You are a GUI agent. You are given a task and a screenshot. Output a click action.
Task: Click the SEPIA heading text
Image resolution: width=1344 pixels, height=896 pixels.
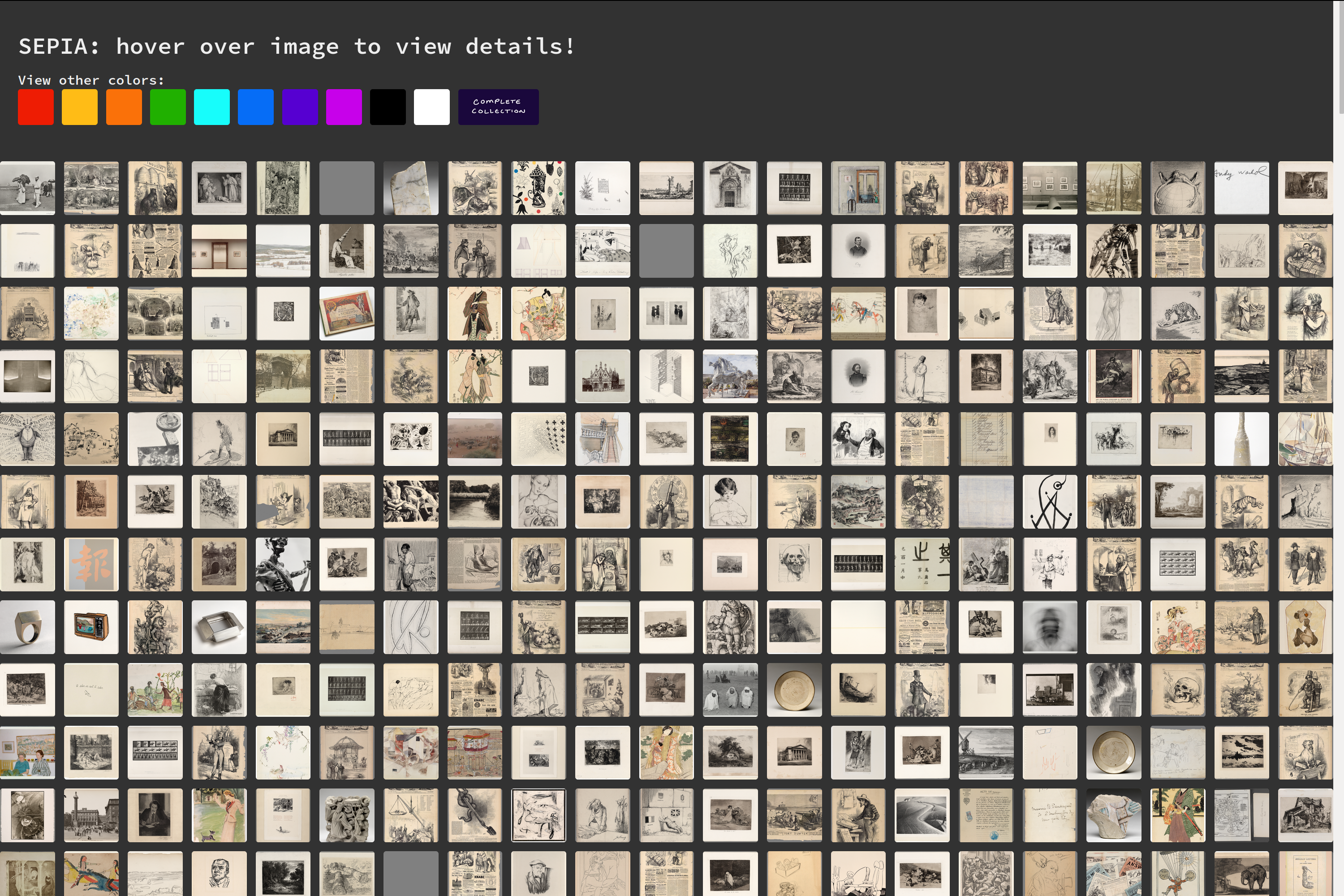(297, 46)
